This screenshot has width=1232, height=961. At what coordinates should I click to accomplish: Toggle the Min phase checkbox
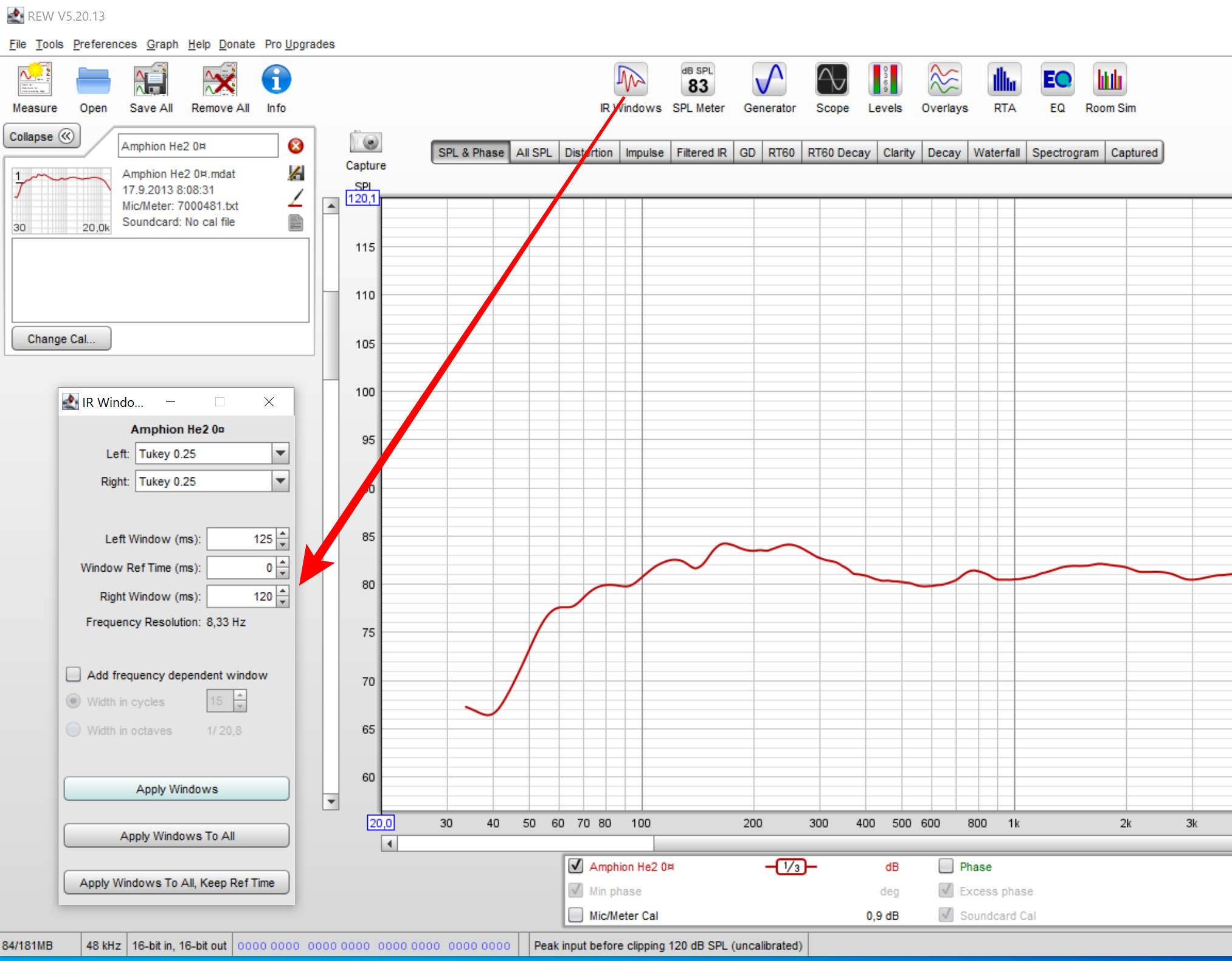[575, 890]
